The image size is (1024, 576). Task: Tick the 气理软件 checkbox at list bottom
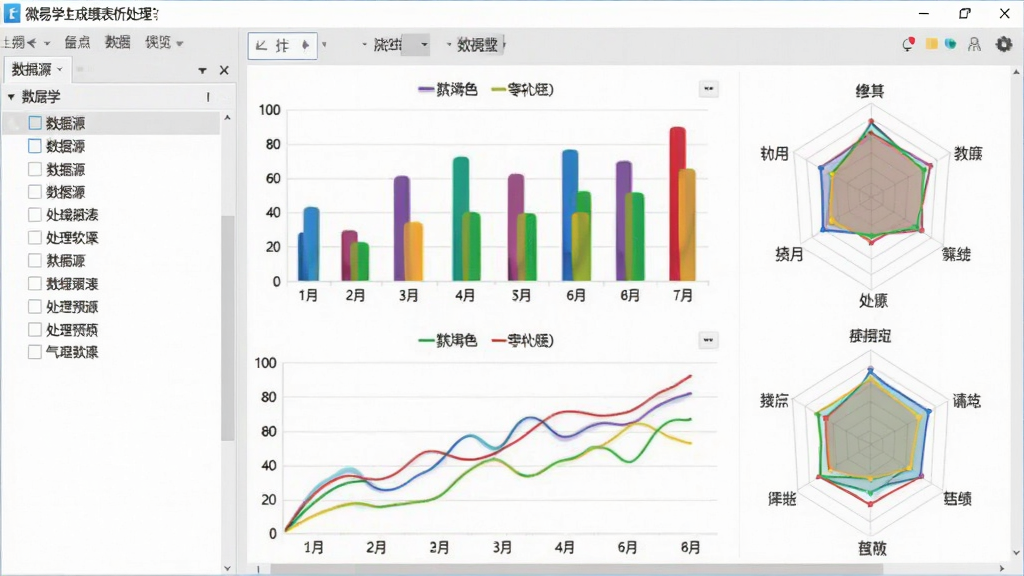click(x=35, y=352)
